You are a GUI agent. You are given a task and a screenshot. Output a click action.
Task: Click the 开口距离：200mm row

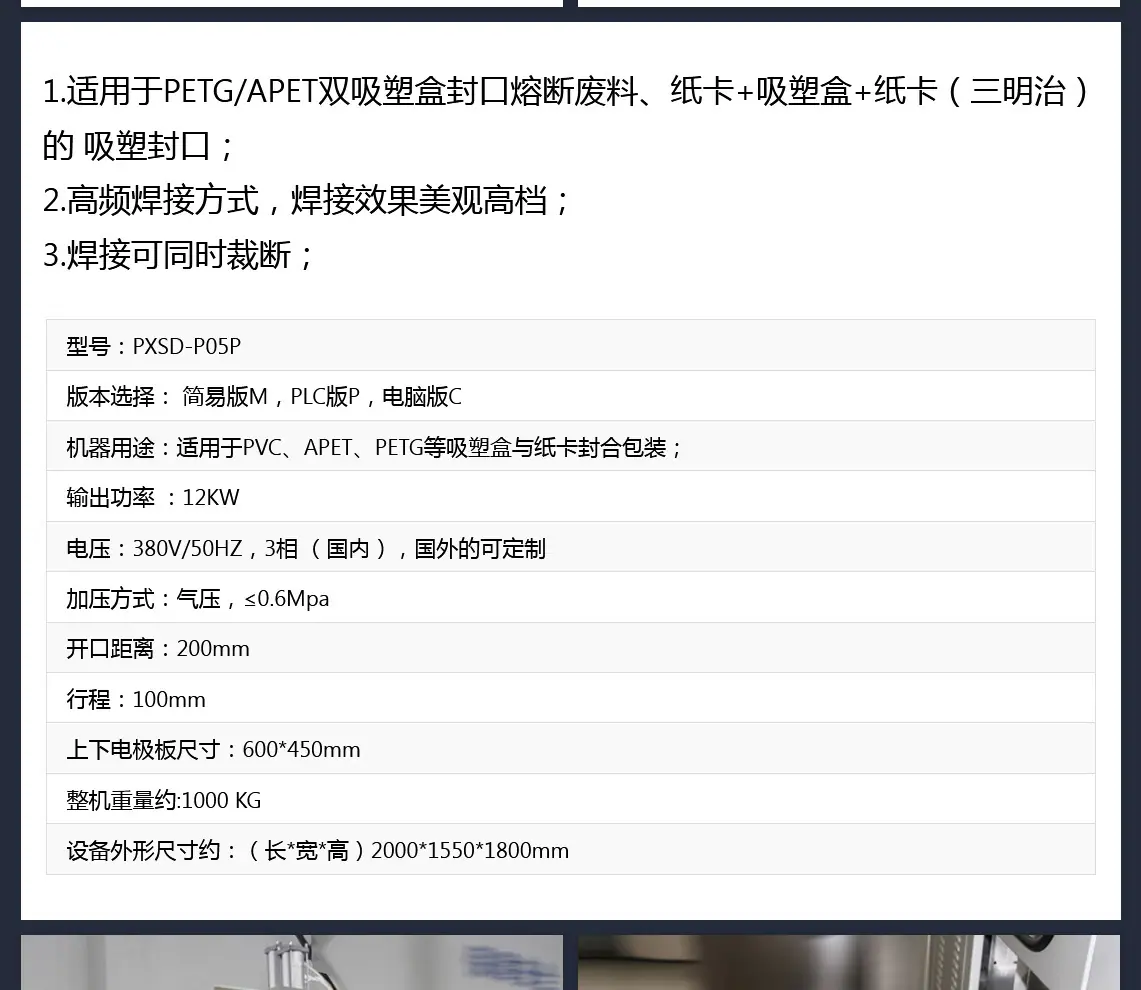[570, 648]
